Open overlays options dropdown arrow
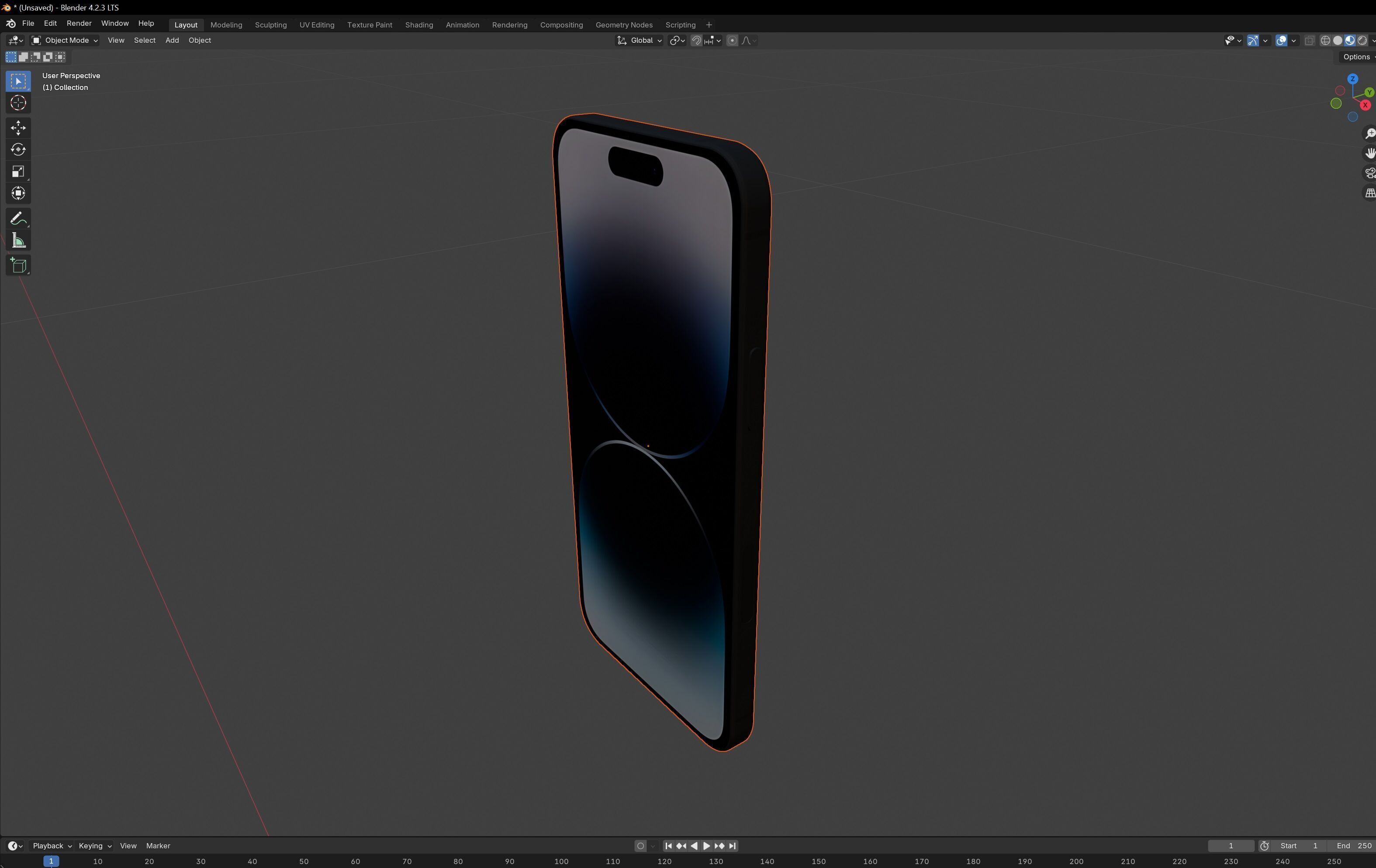Screen dimensions: 1376x868 pos(1294,41)
